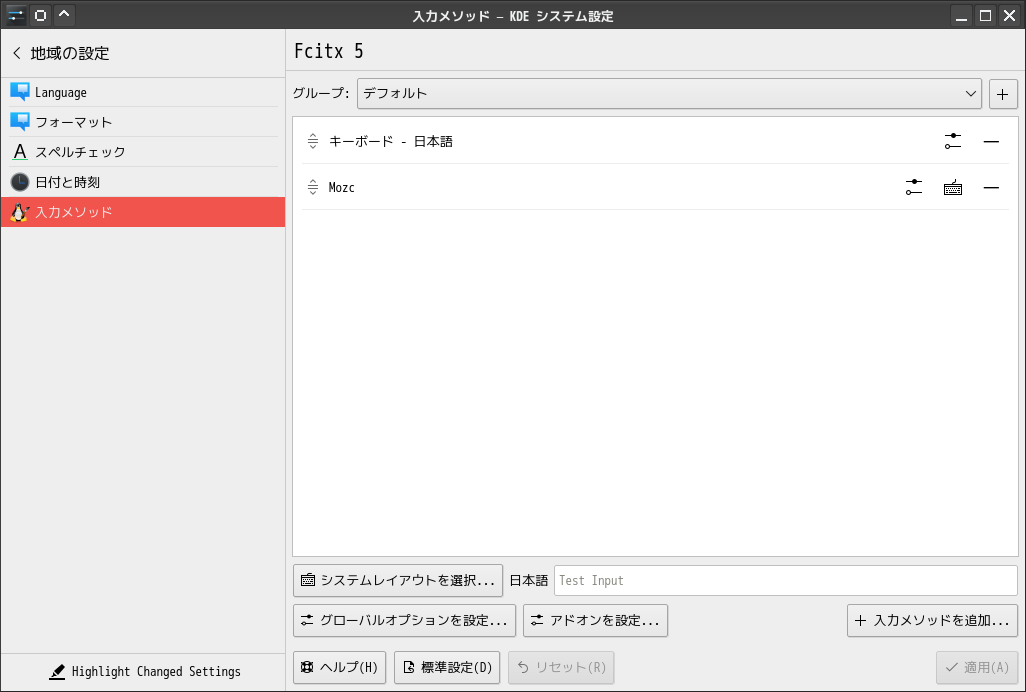Remove the Mozc input method
Screen dimensions: 1026x692
click(991, 187)
